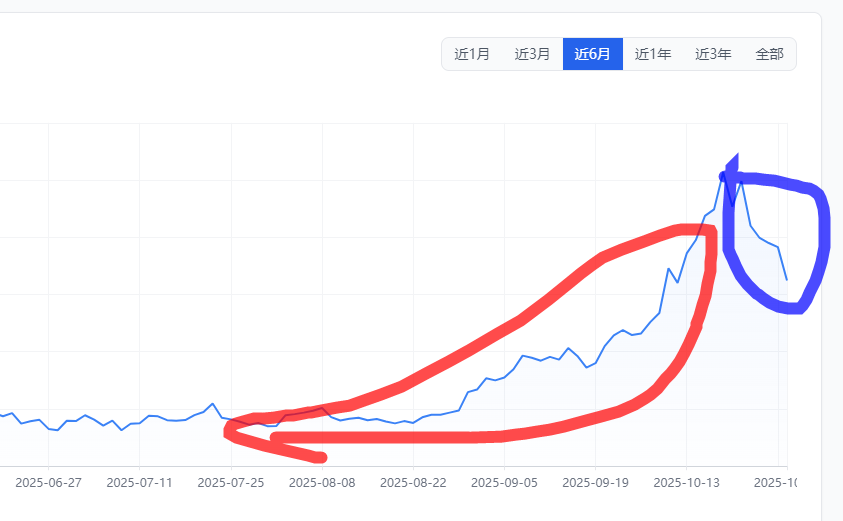Click the tail end of the red arrow

320,458
